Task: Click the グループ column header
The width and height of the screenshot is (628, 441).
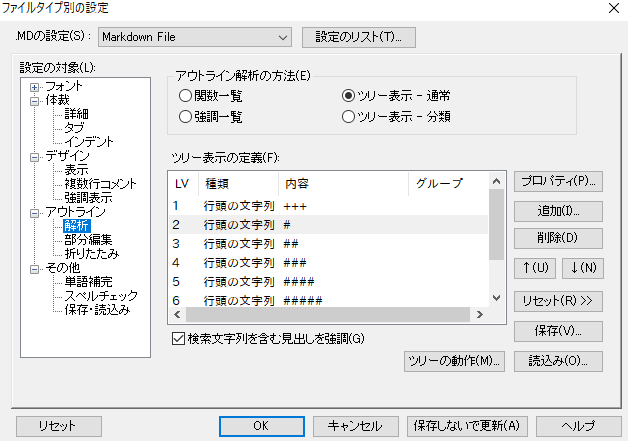Action: point(449,184)
